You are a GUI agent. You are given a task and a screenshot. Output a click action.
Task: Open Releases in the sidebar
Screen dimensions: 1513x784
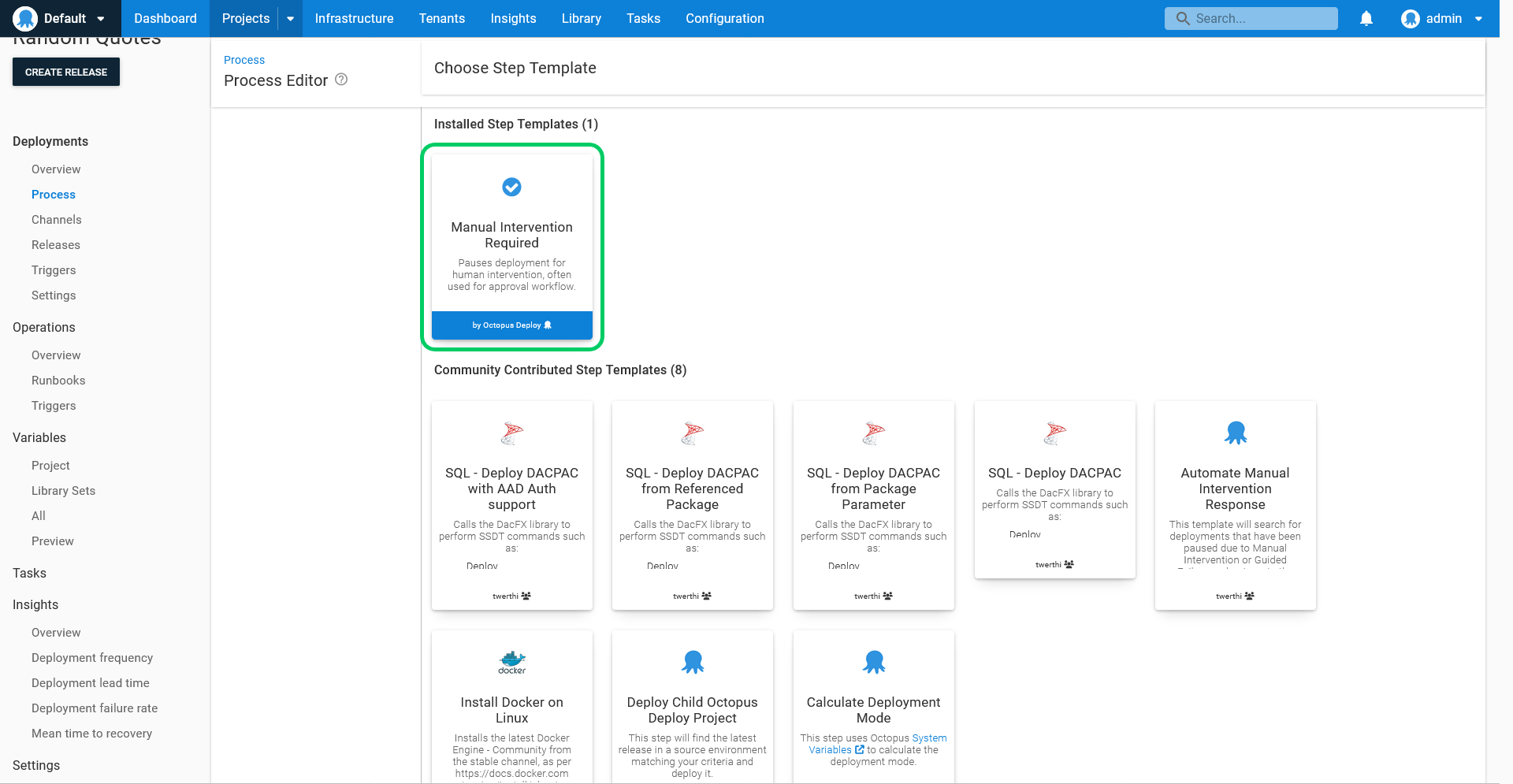[x=56, y=245]
